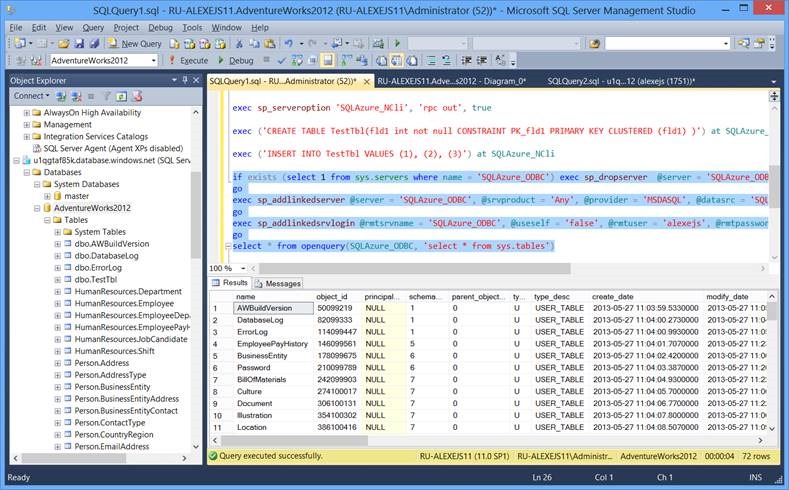Select the AWBuildVersion cell in results
The image size is (789, 490).
[274, 308]
